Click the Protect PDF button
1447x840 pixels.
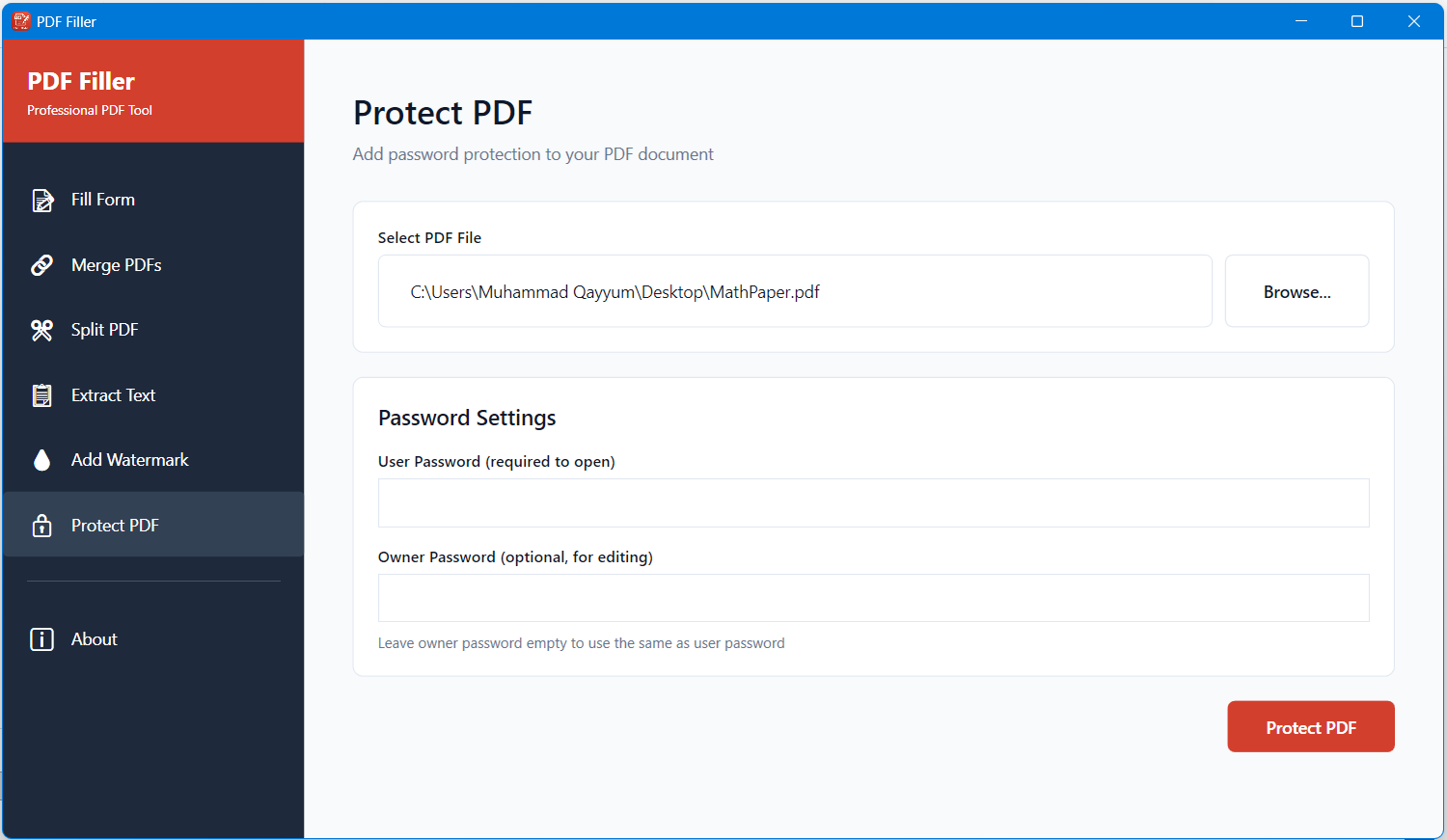click(x=1310, y=726)
